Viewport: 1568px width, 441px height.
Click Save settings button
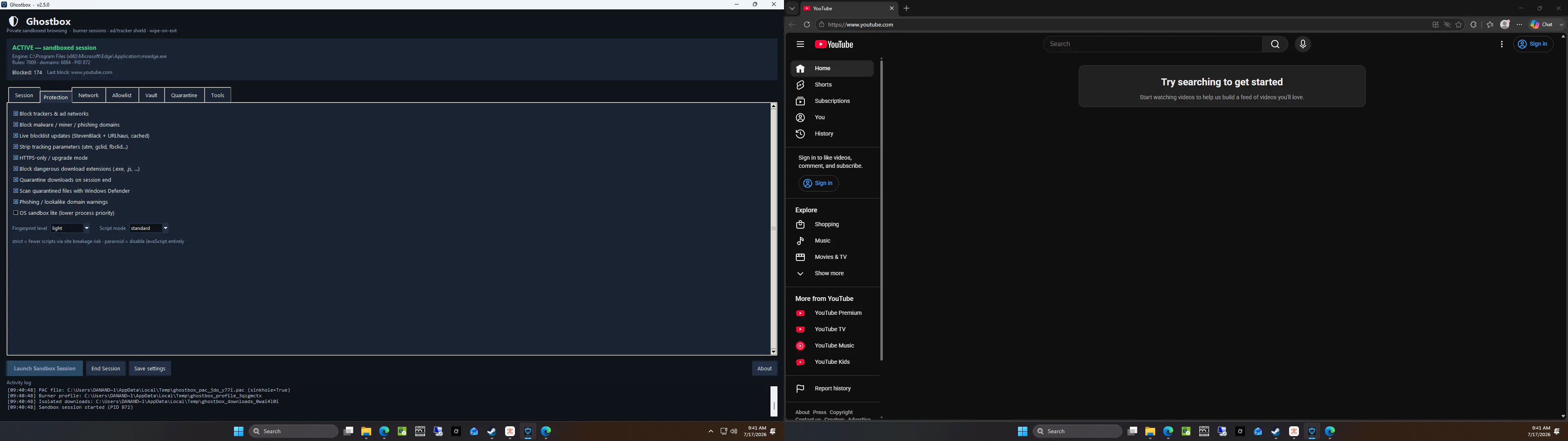150,368
